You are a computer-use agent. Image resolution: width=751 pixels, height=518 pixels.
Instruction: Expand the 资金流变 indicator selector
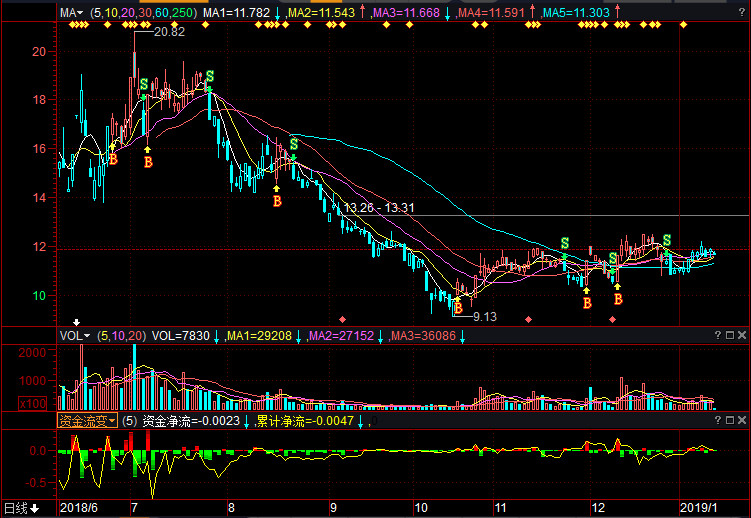pyautogui.click(x=86, y=422)
